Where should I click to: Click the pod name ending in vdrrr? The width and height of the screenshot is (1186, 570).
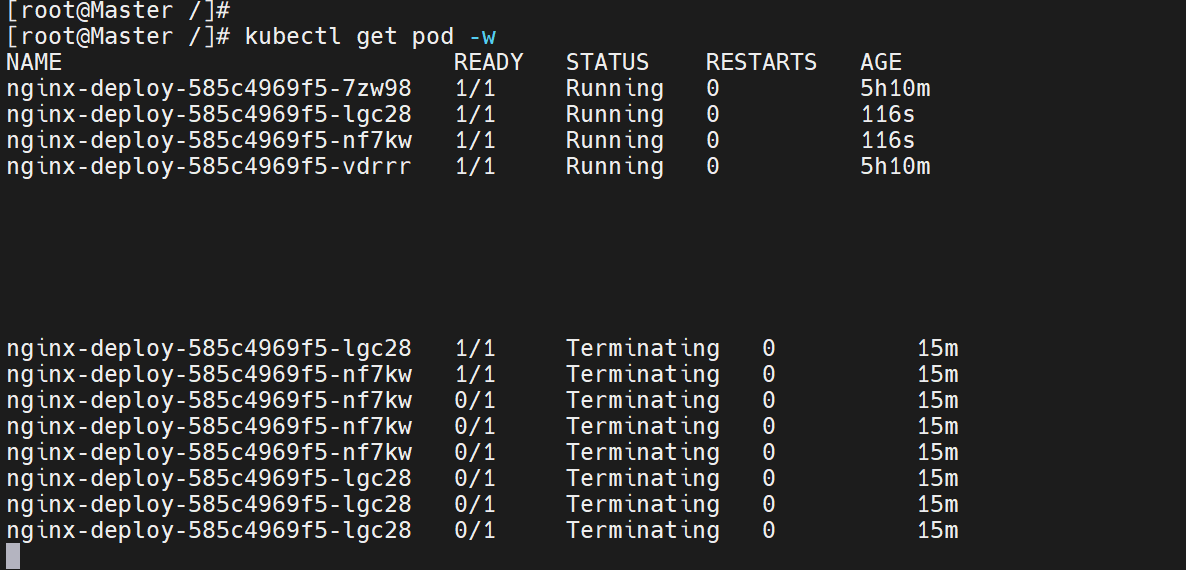208,166
